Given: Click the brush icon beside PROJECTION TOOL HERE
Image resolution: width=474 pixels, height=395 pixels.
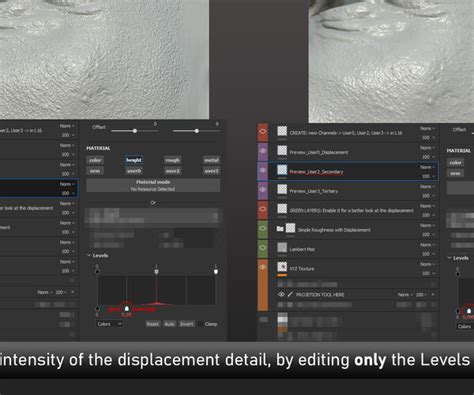Looking at the screenshot, I should pos(290,294).
